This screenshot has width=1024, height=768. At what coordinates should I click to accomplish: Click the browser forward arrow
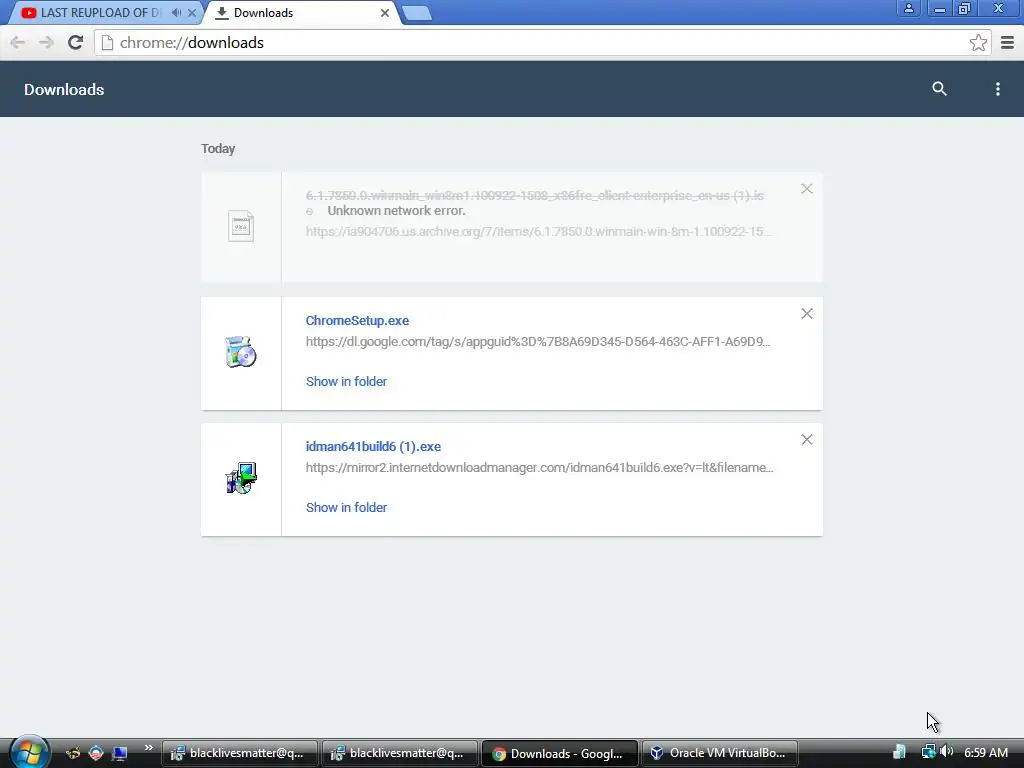point(46,43)
